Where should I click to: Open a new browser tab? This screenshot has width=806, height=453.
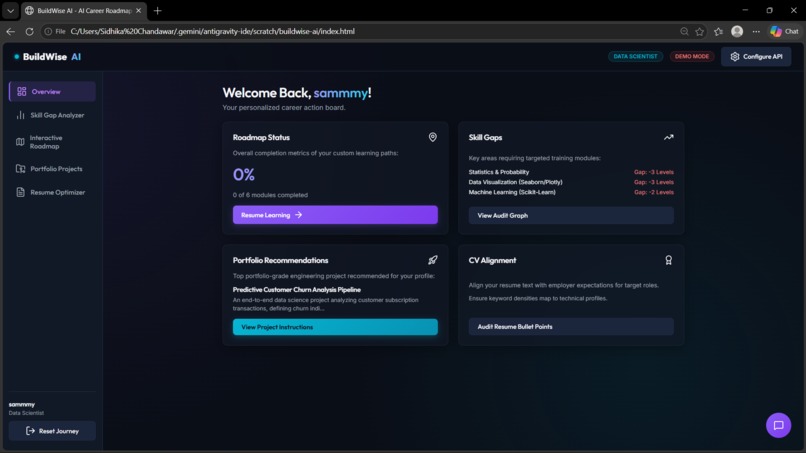pyautogui.click(x=157, y=10)
